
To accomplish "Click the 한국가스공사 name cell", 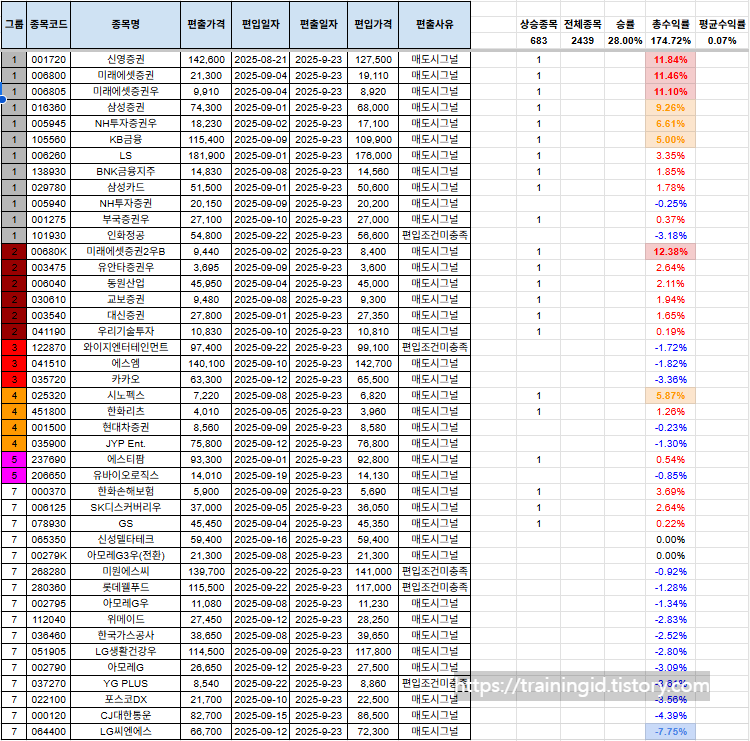I will (125, 636).
